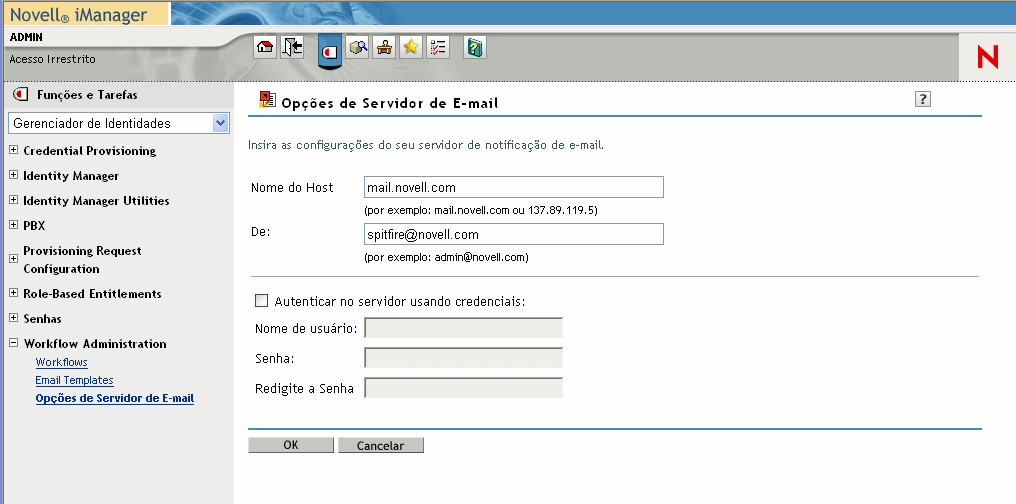1016x504 pixels.
Task: Click the 'por exemplo: admin@novell.com' hint
Action: pos(446,257)
